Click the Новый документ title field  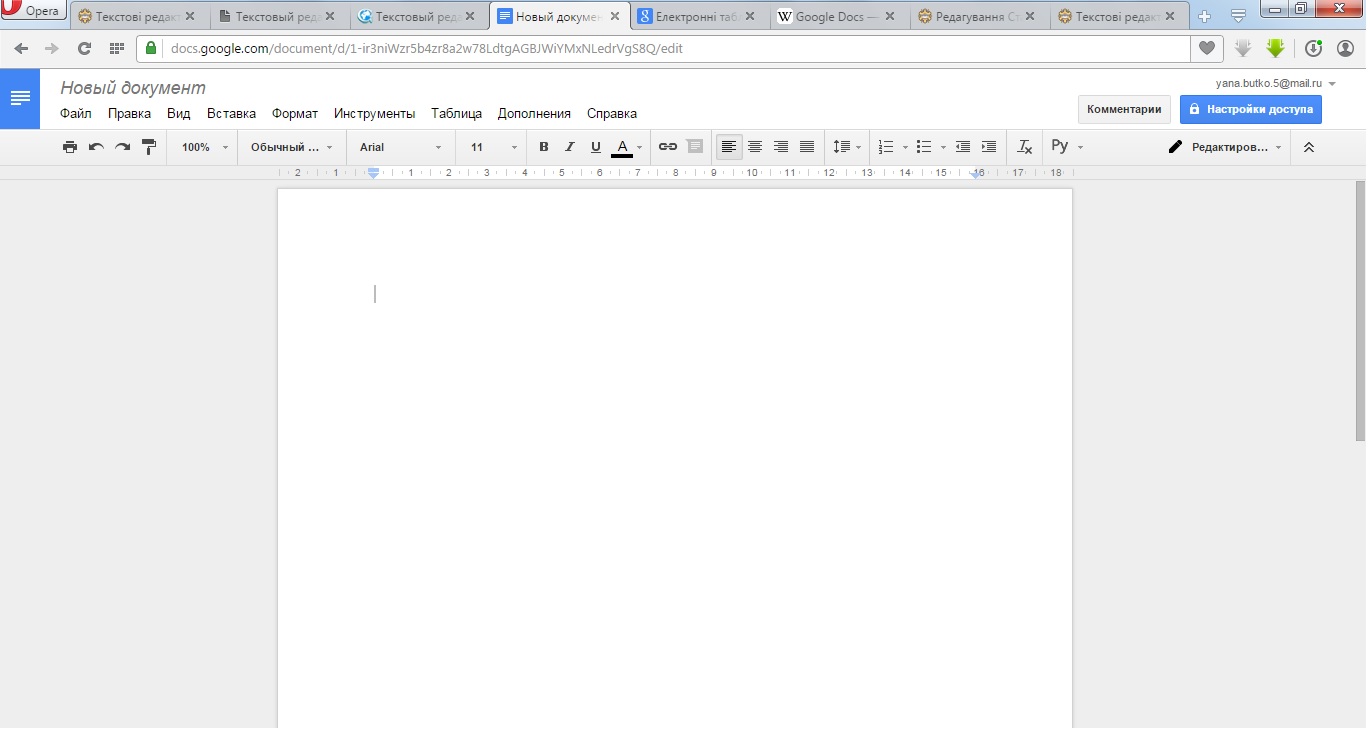point(133,88)
